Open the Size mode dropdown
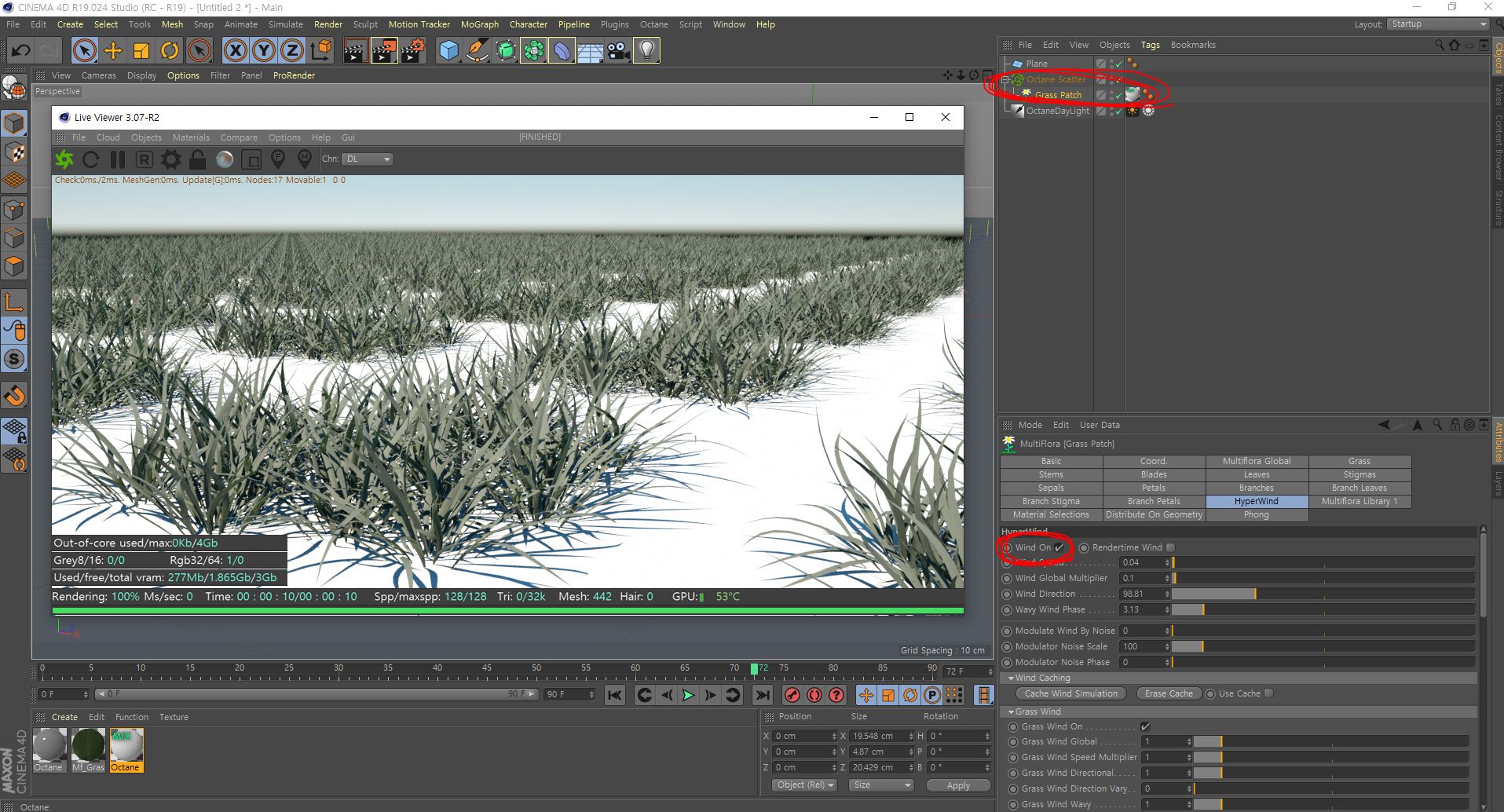Image resolution: width=1504 pixels, height=812 pixels. click(881, 785)
